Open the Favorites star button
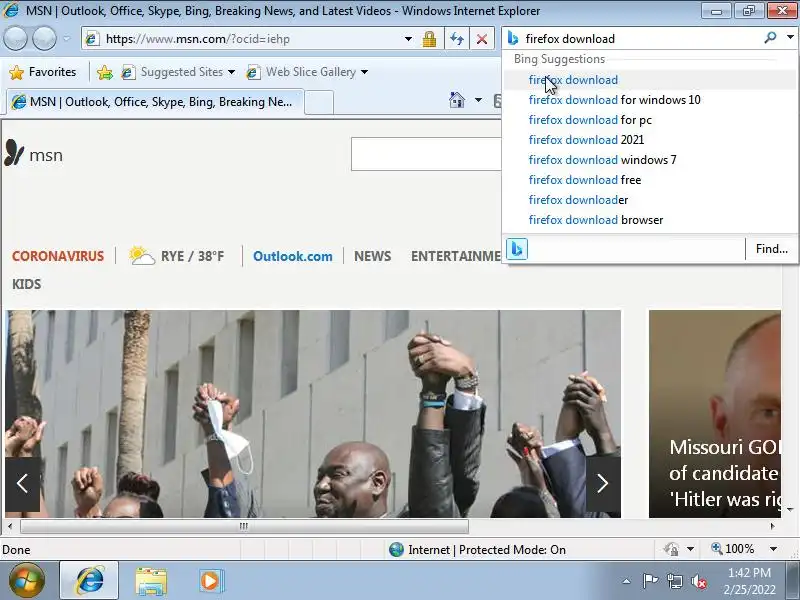Image resolution: width=800 pixels, height=600 pixels. (x=43, y=72)
